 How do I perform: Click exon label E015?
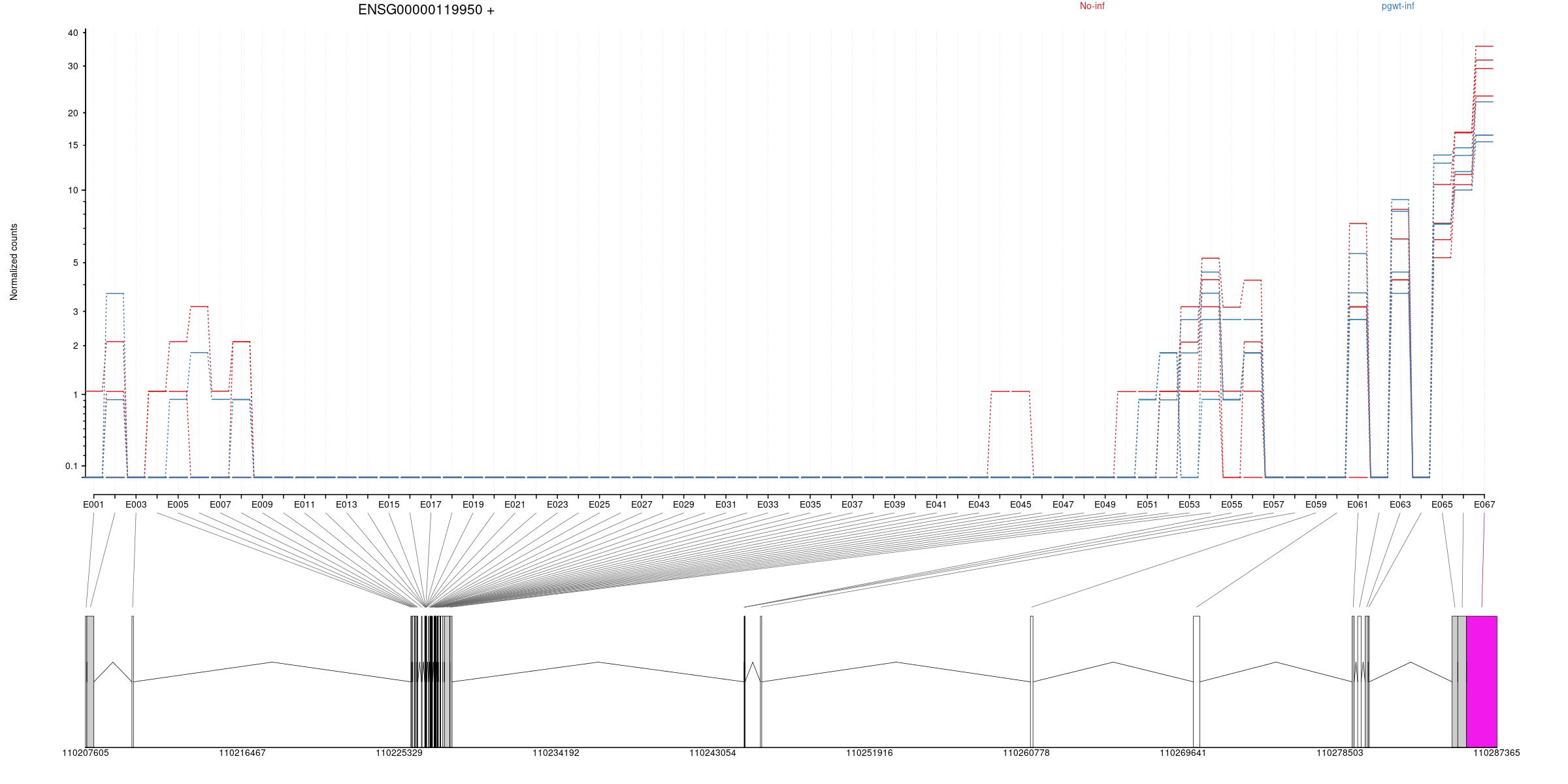(389, 504)
